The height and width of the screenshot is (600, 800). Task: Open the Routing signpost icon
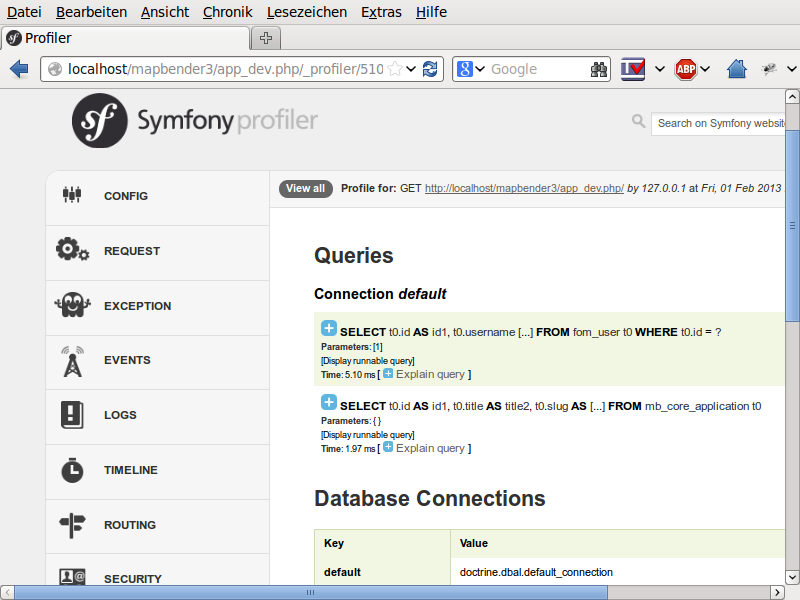point(72,524)
